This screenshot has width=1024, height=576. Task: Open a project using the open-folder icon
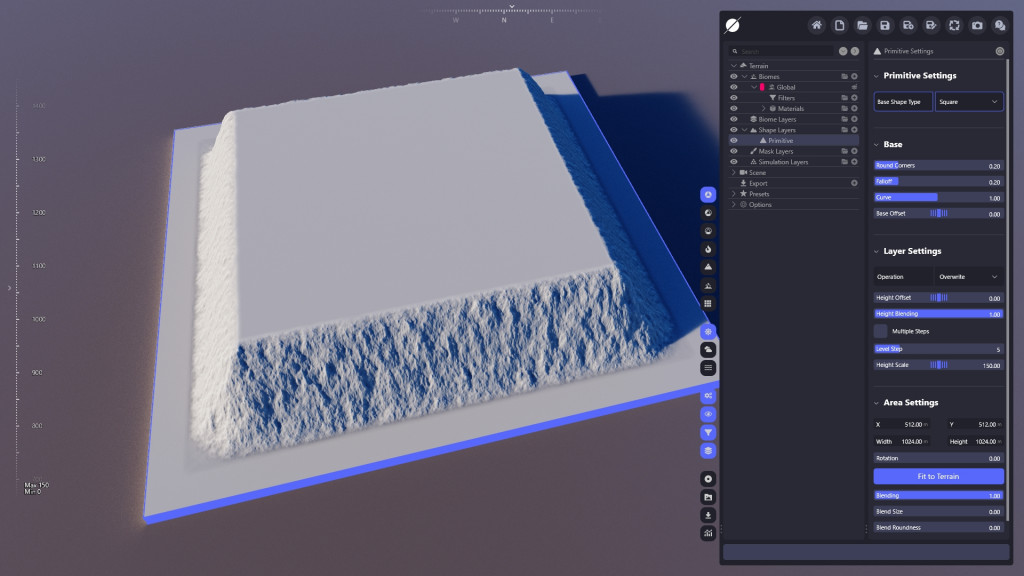pos(862,25)
